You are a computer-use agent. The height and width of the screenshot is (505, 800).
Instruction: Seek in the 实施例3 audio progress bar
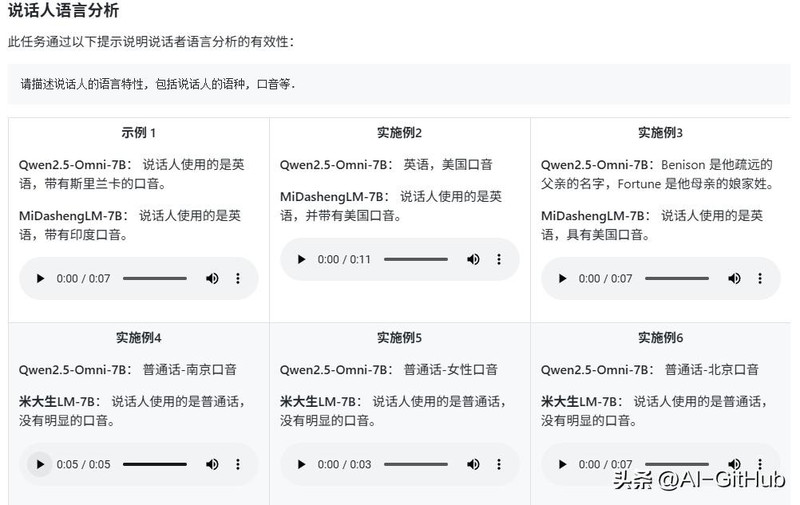coord(677,279)
